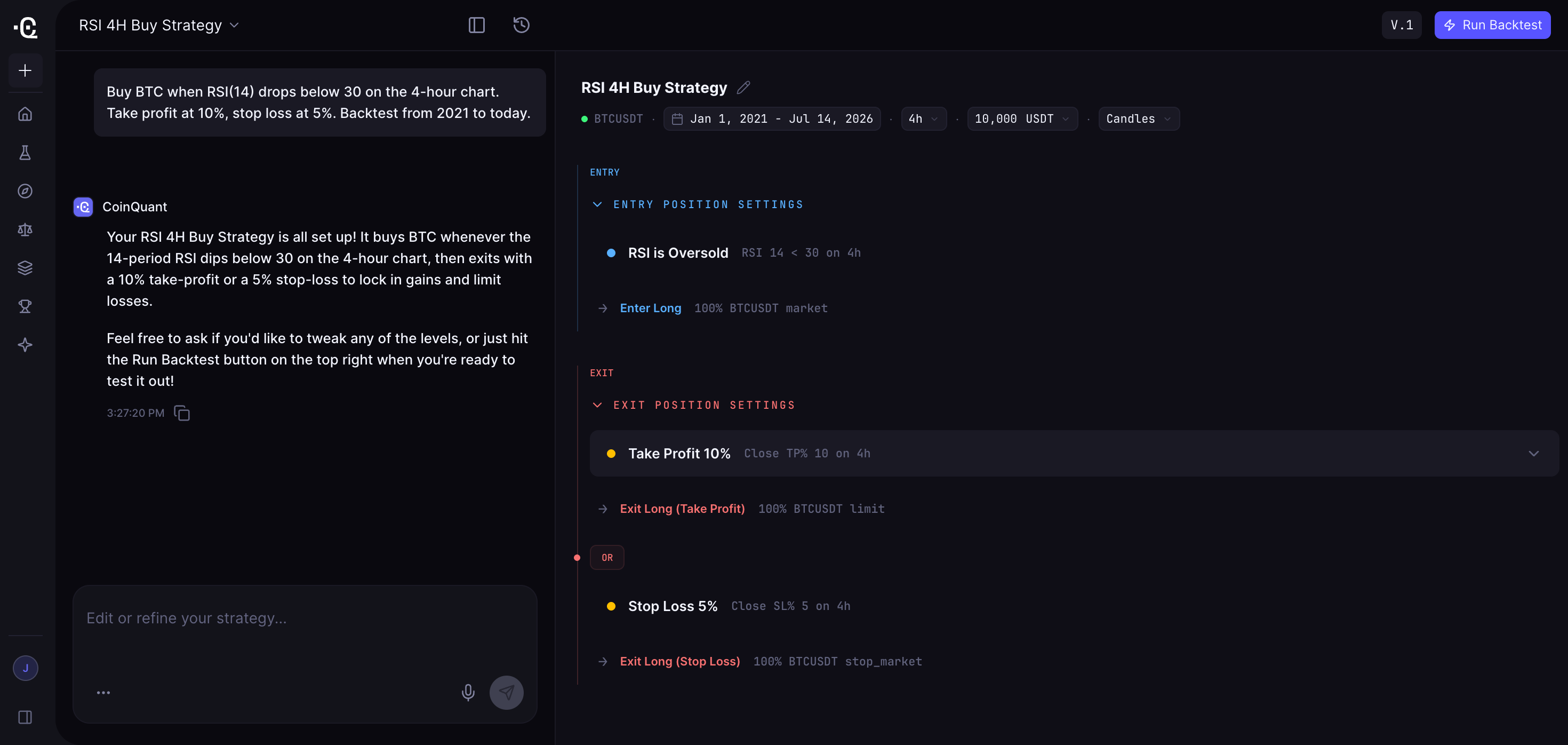This screenshot has width=1568, height=745.
Task: Activate microphone voice input
Action: pos(468,692)
